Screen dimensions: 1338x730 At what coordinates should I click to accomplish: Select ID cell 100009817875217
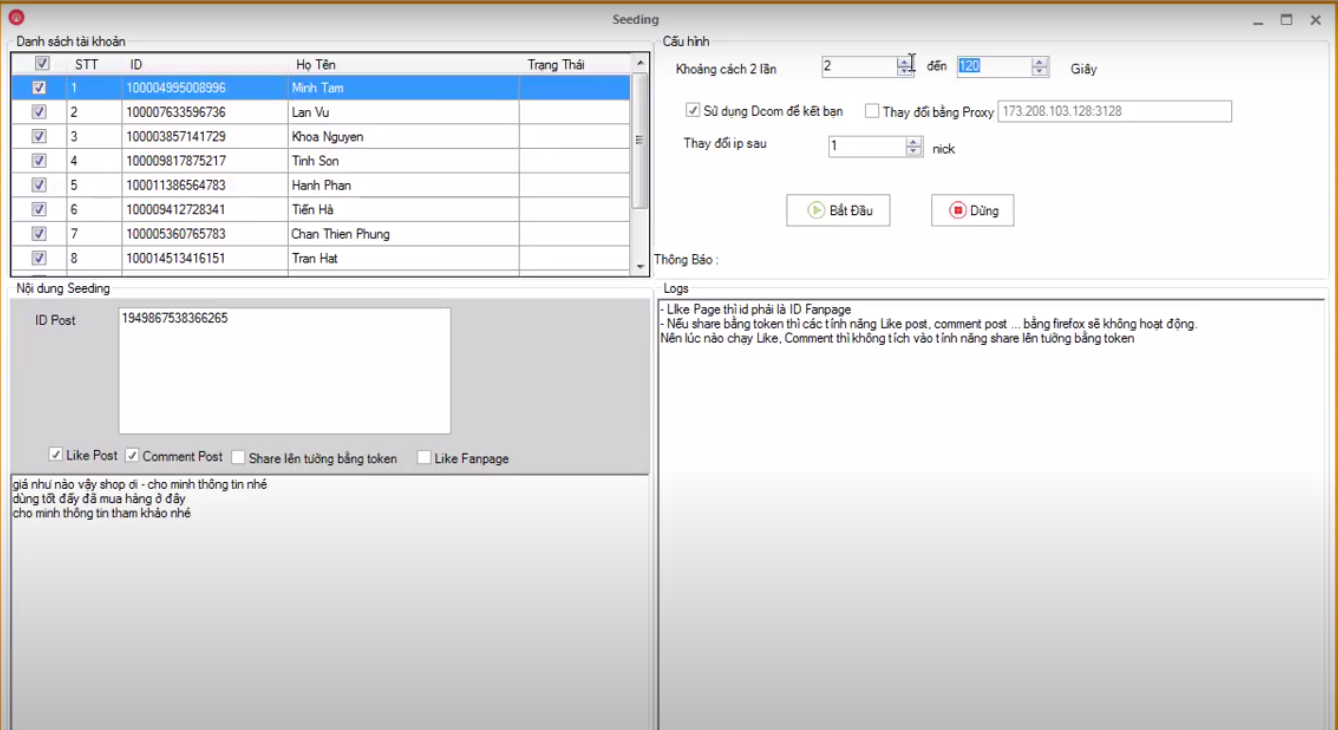click(x=205, y=160)
